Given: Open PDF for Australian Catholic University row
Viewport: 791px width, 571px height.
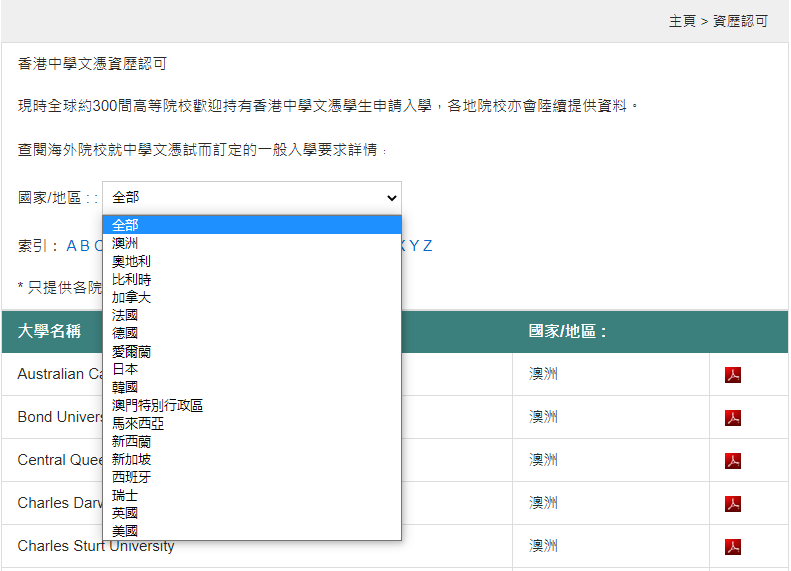Looking at the screenshot, I should [732, 375].
